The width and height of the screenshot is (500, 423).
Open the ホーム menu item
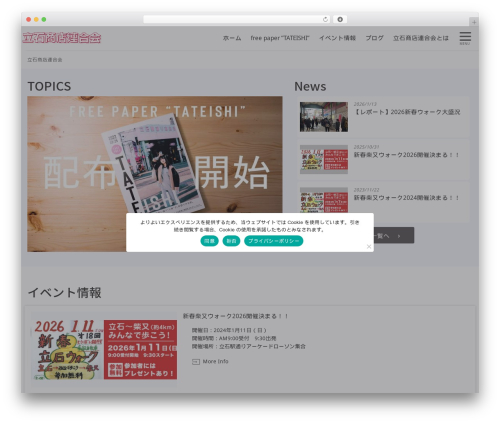(x=232, y=38)
